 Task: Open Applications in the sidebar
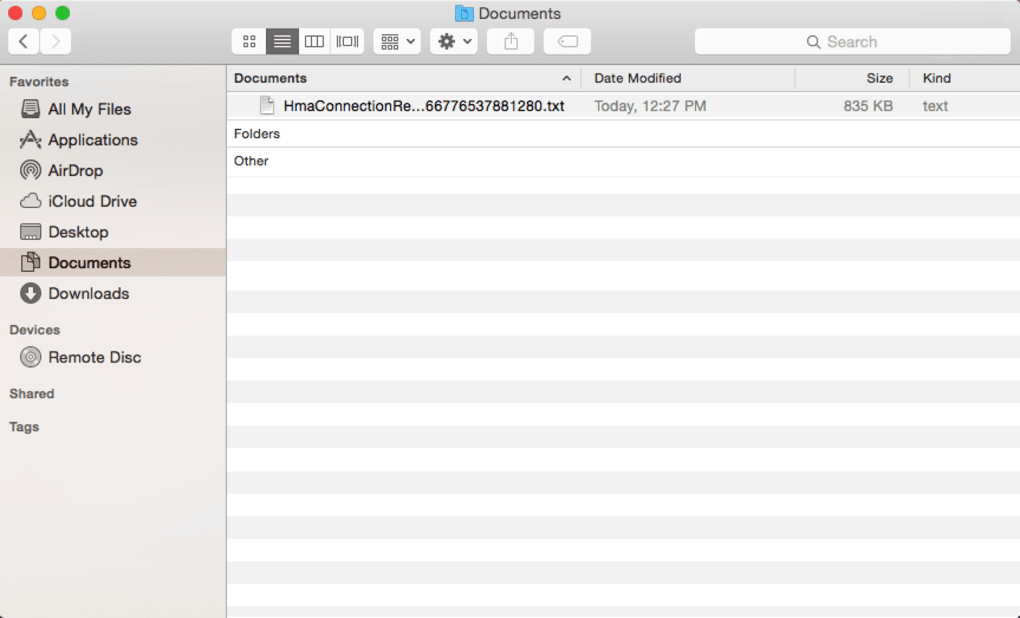click(x=113, y=140)
